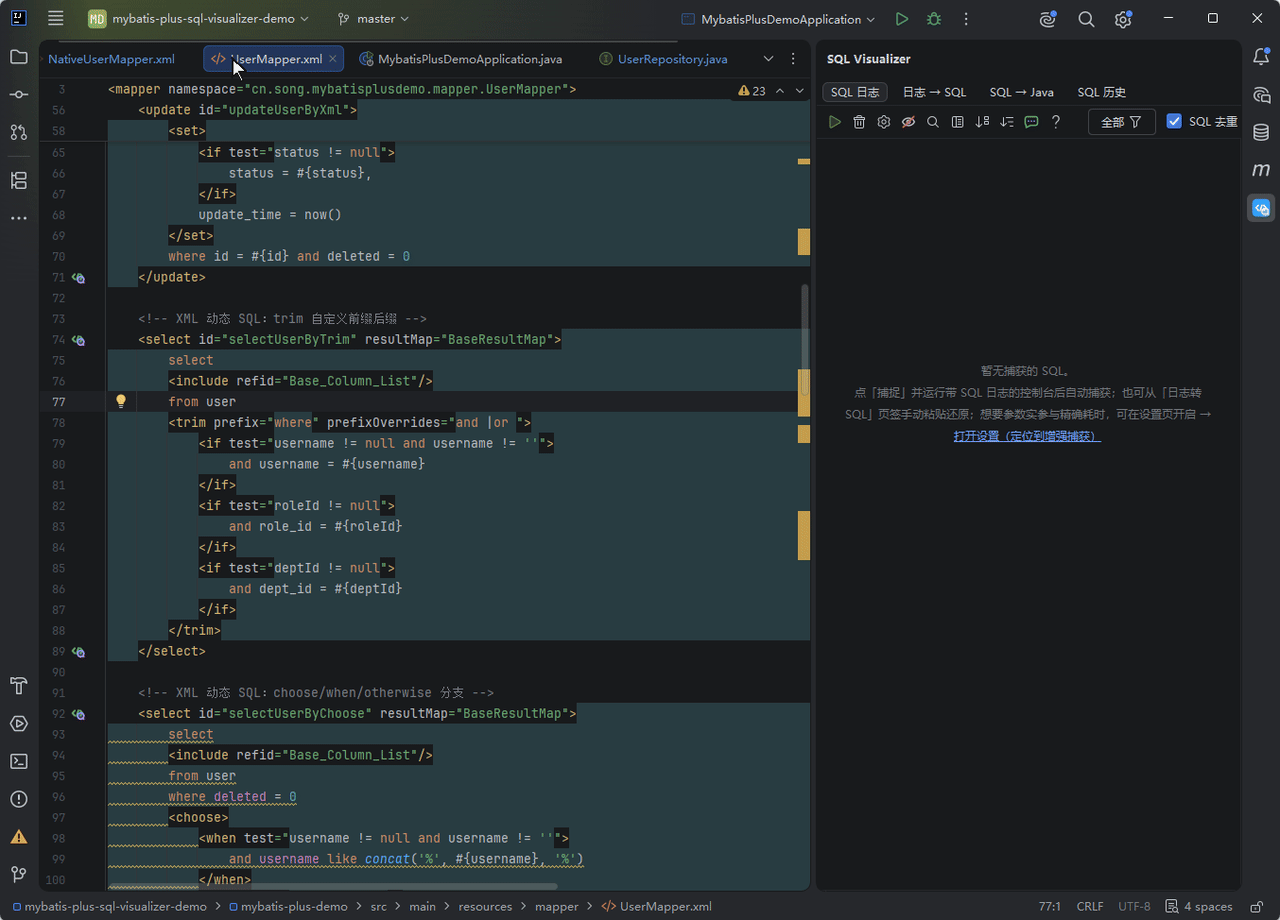Clear captured SQL with the trash icon

coord(859,122)
